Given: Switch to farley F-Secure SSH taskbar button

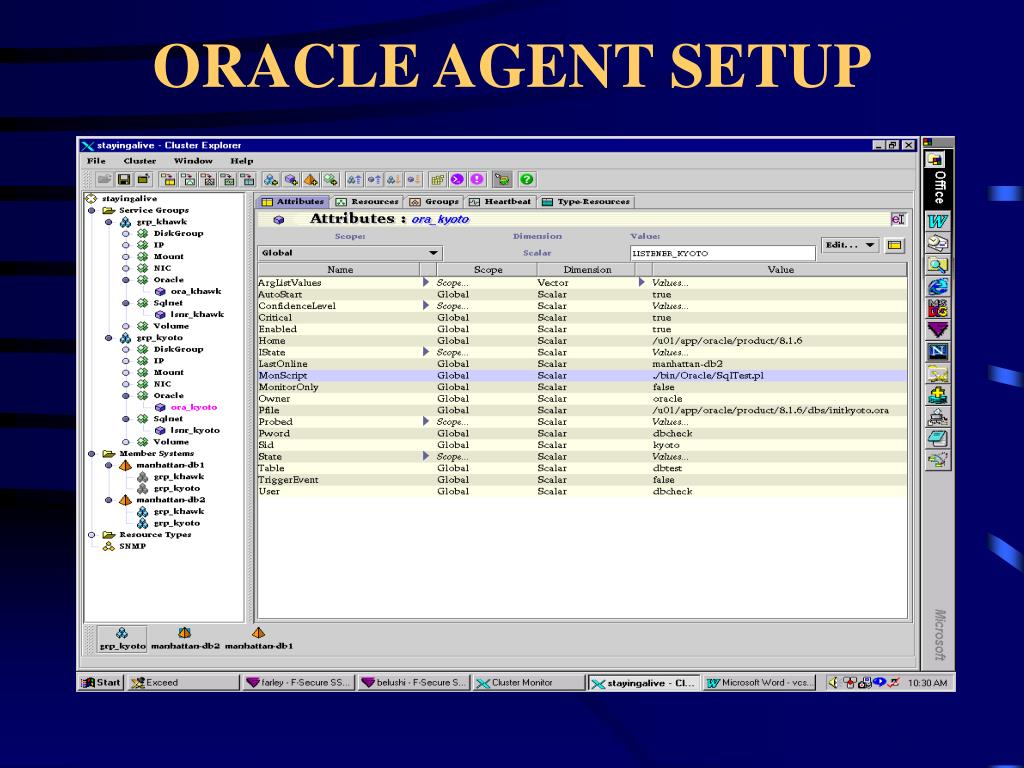Looking at the screenshot, I should [299, 682].
